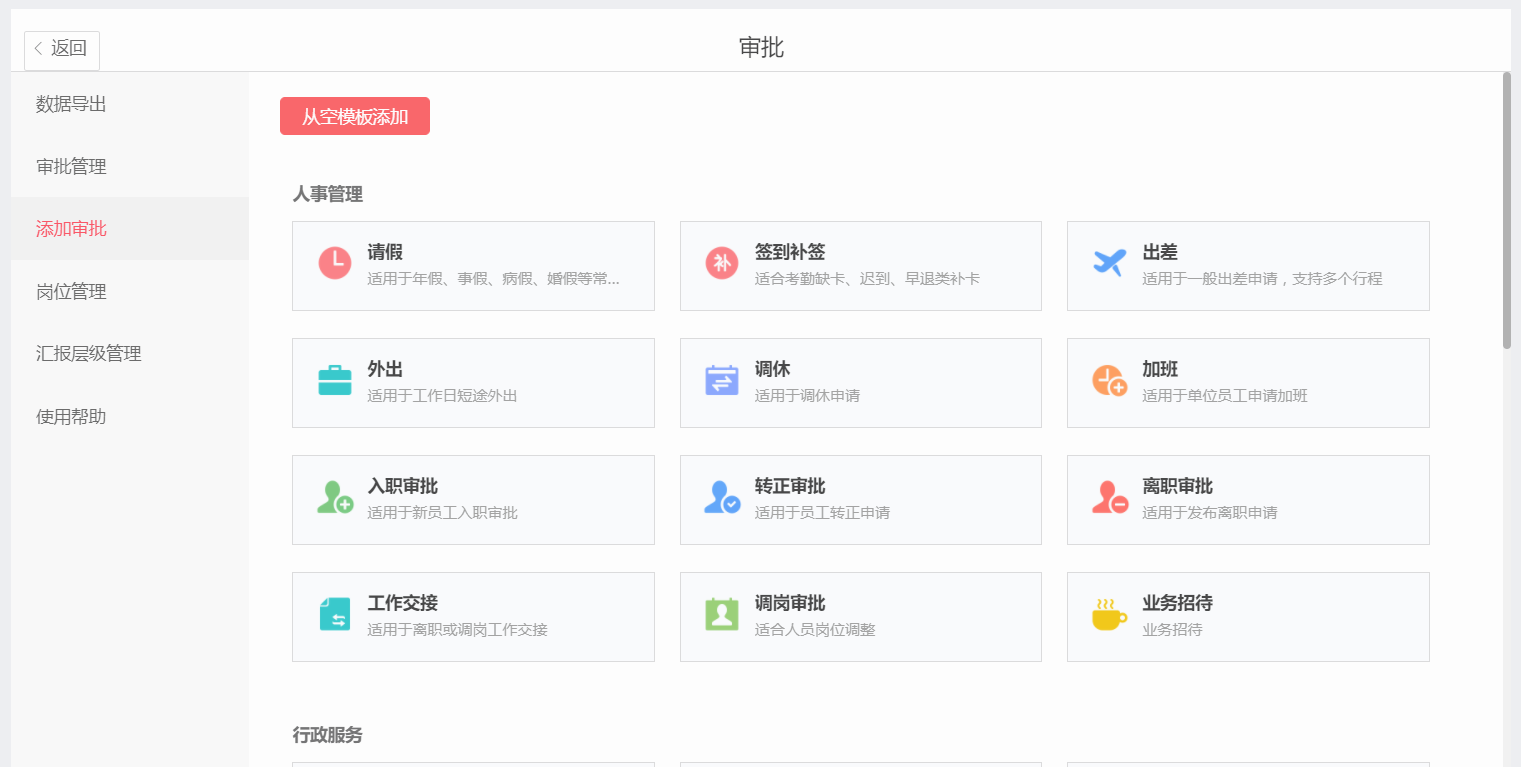Click the 外出 template title
1521x767 pixels.
[385, 369]
